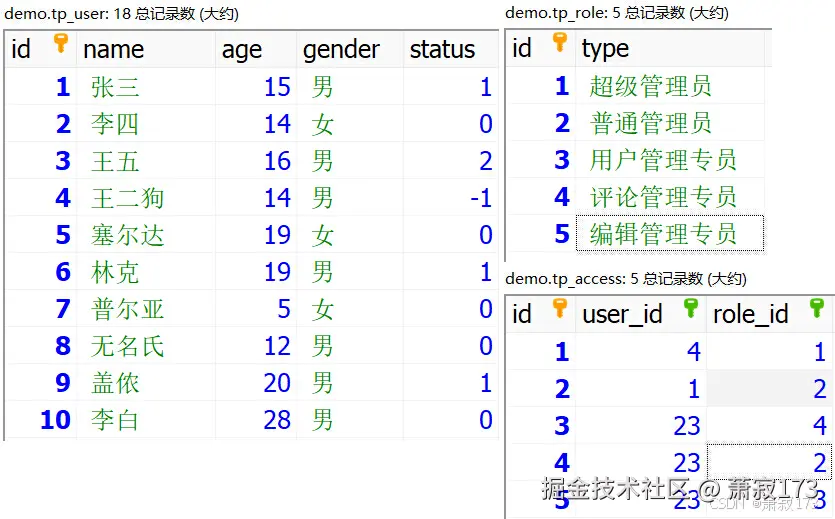Click the age cell showing 16
This screenshot has width=835, height=519.
(256, 161)
